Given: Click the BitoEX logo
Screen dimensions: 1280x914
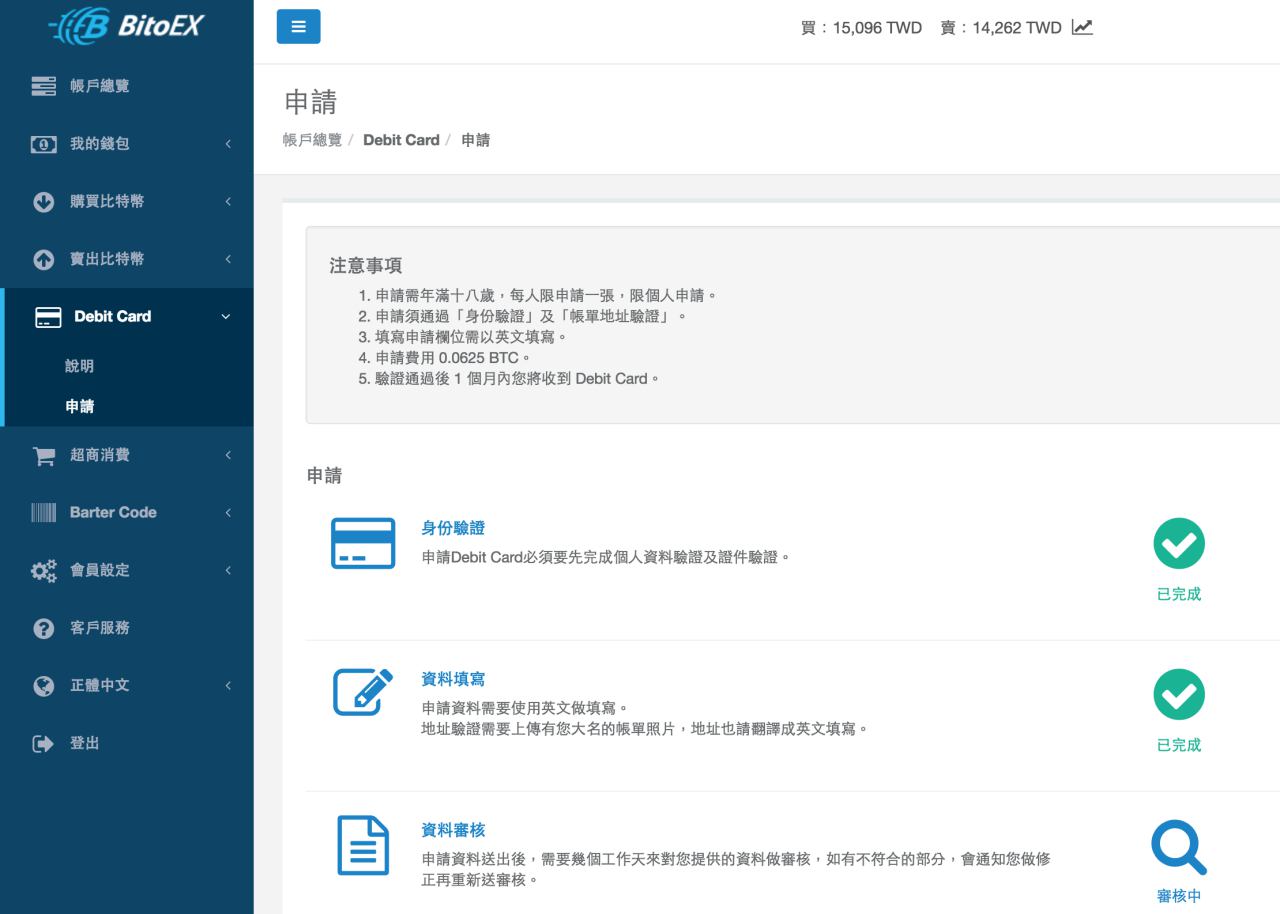Looking at the screenshot, I should click(126, 26).
